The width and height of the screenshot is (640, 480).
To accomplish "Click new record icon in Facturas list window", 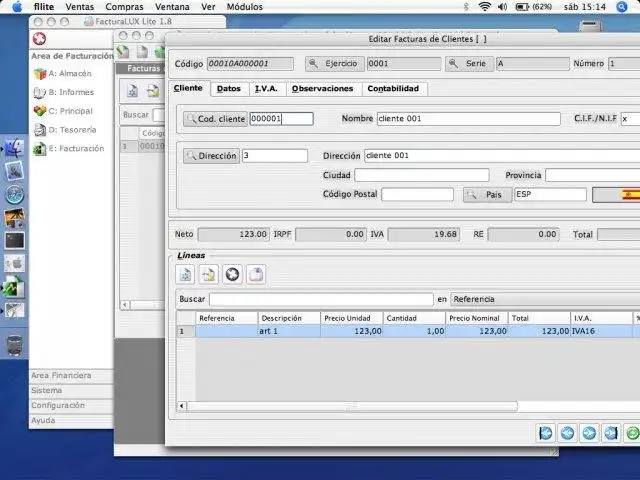I will 132,91.
